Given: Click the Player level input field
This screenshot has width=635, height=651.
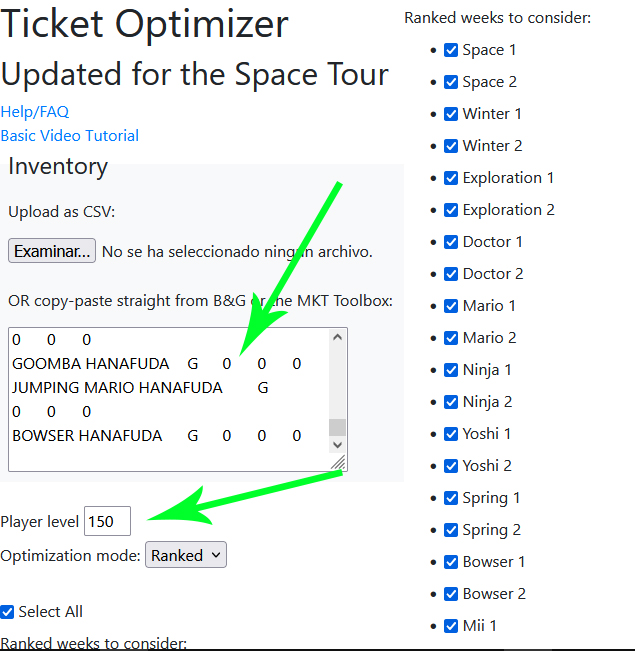Looking at the screenshot, I should click(x=108, y=521).
